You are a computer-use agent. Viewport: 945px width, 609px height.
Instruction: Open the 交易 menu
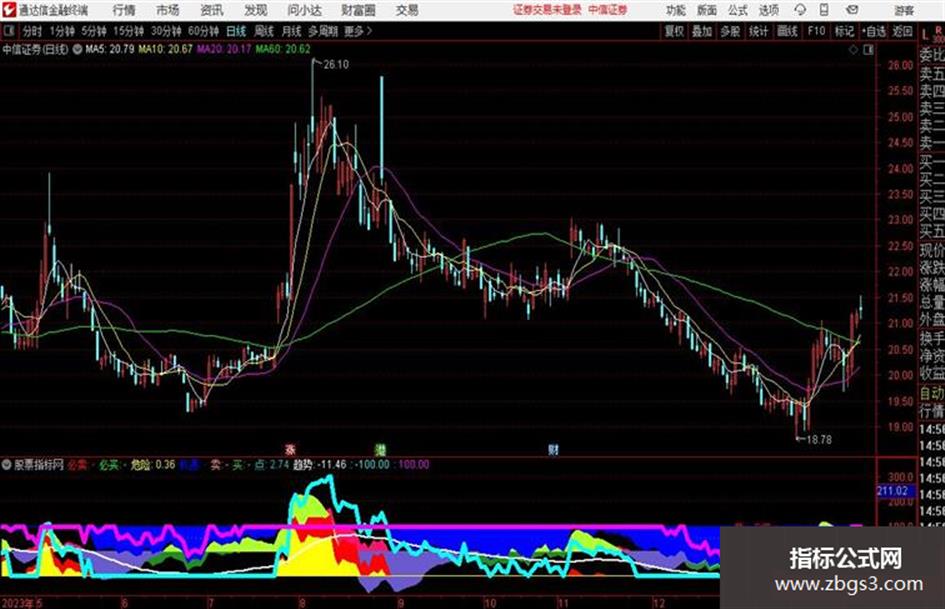coord(407,10)
